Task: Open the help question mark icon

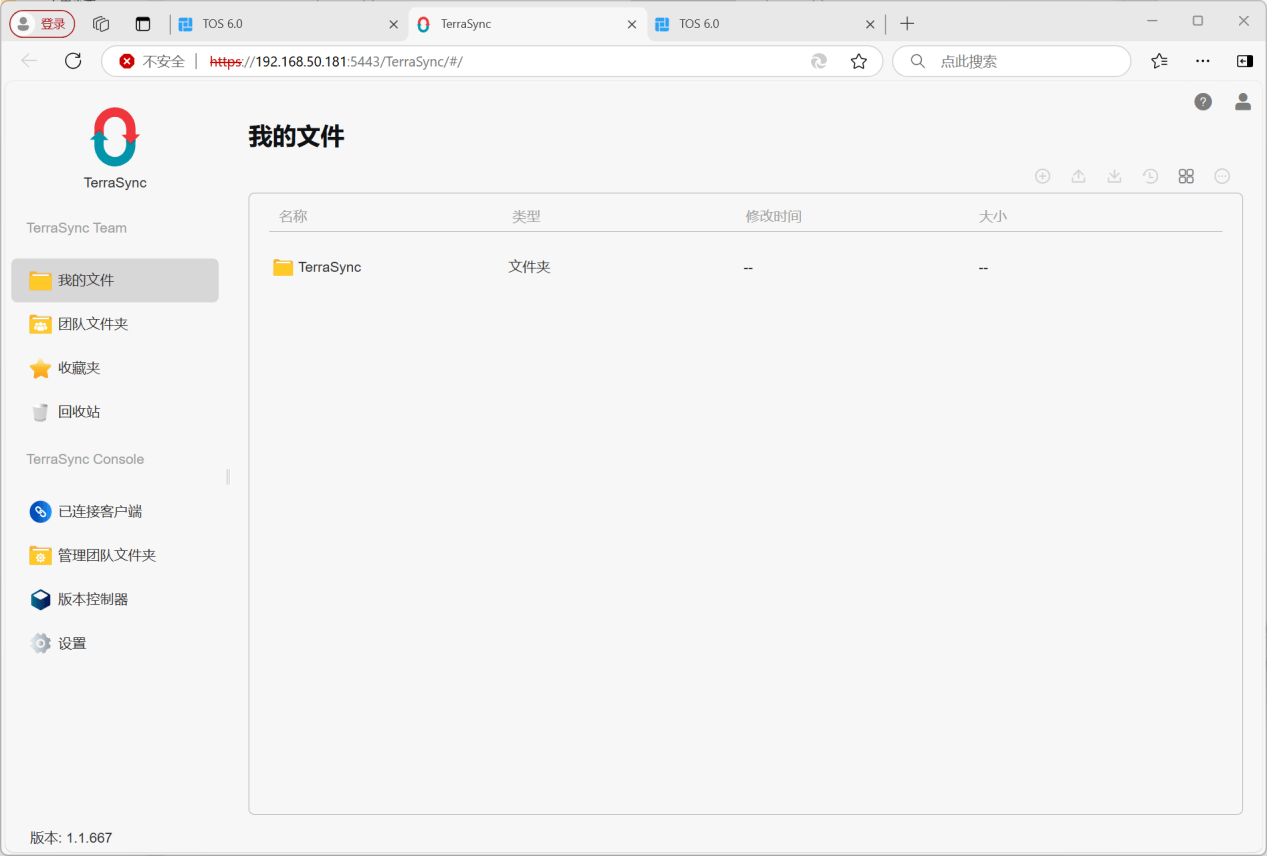Action: click(1203, 101)
